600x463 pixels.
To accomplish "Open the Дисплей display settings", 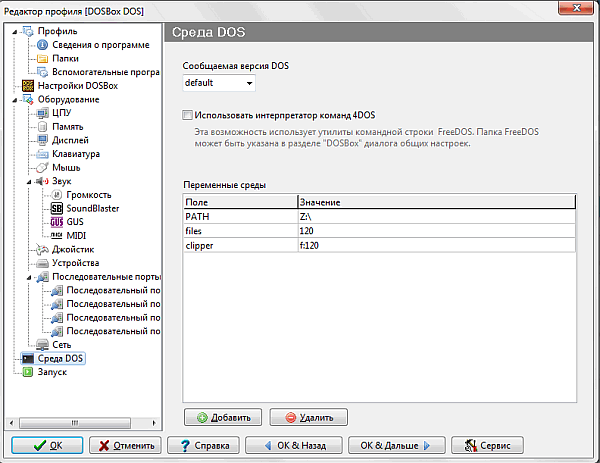I will [x=68, y=140].
